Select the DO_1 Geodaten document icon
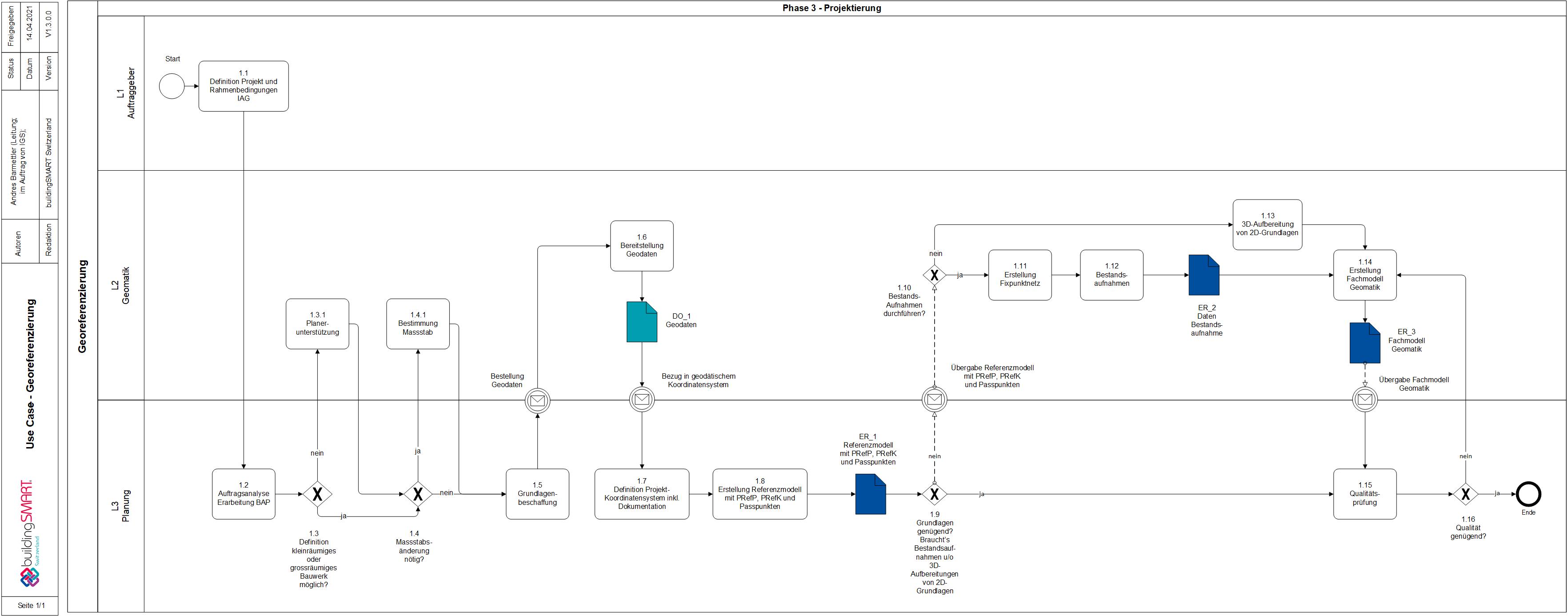 point(642,321)
